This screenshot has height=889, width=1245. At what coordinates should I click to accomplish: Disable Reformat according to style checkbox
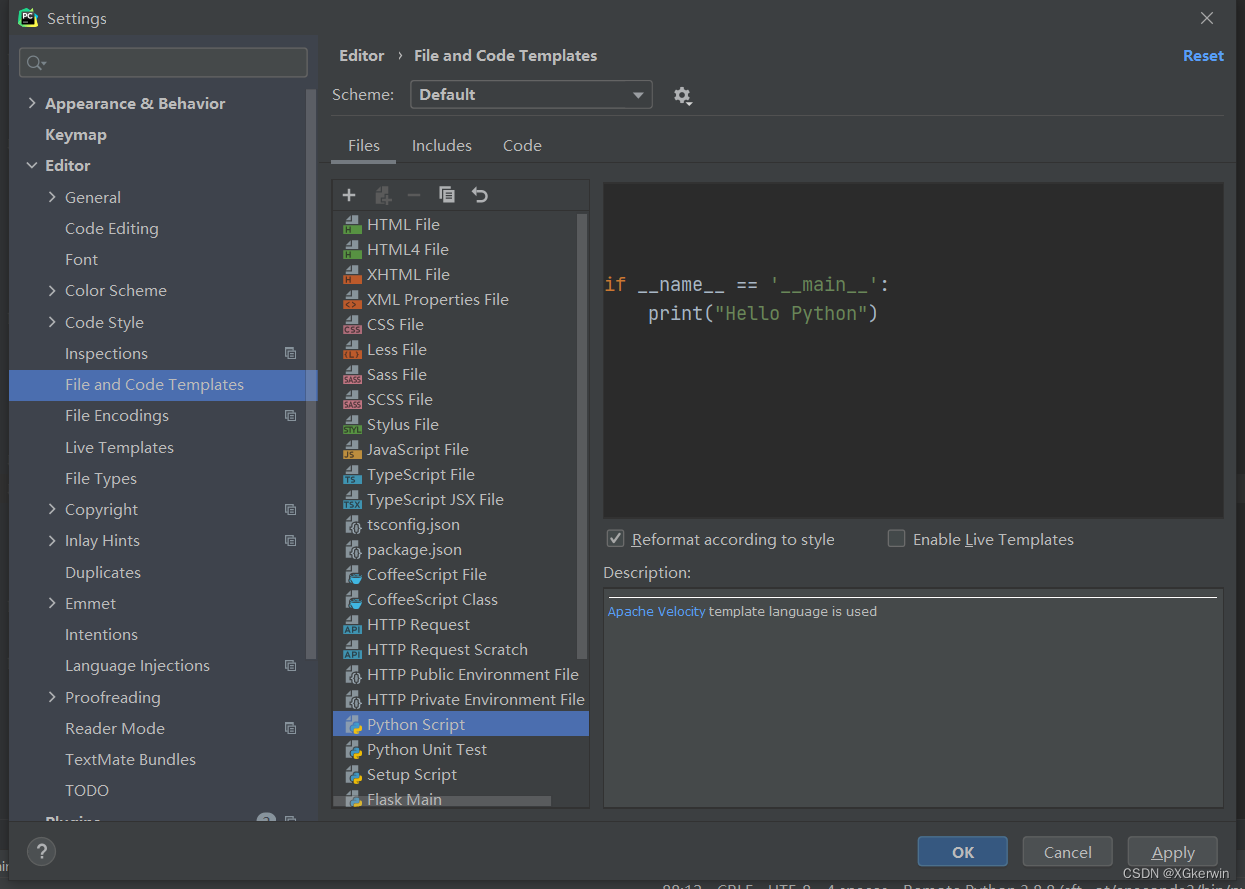pyautogui.click(x=616, y=539)
